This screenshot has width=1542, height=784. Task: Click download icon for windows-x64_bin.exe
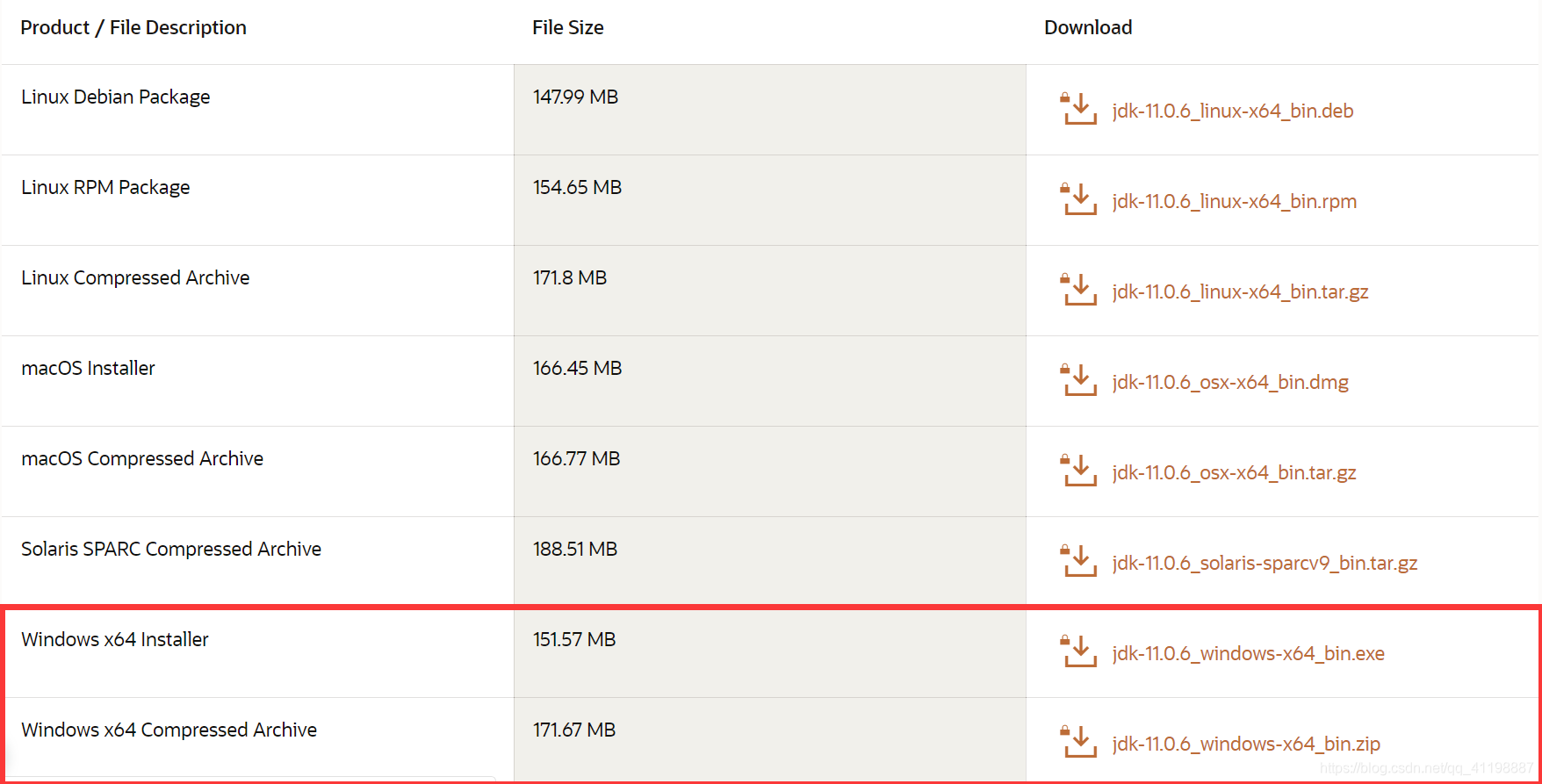point(1078,652)
